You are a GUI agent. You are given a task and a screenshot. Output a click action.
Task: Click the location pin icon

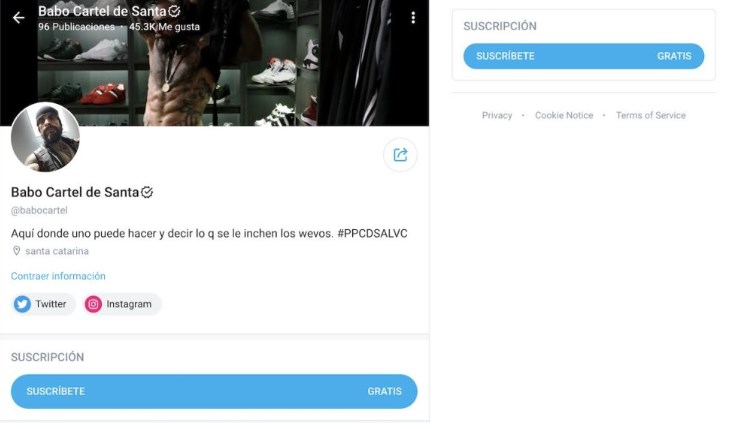[x=16, y=251]
